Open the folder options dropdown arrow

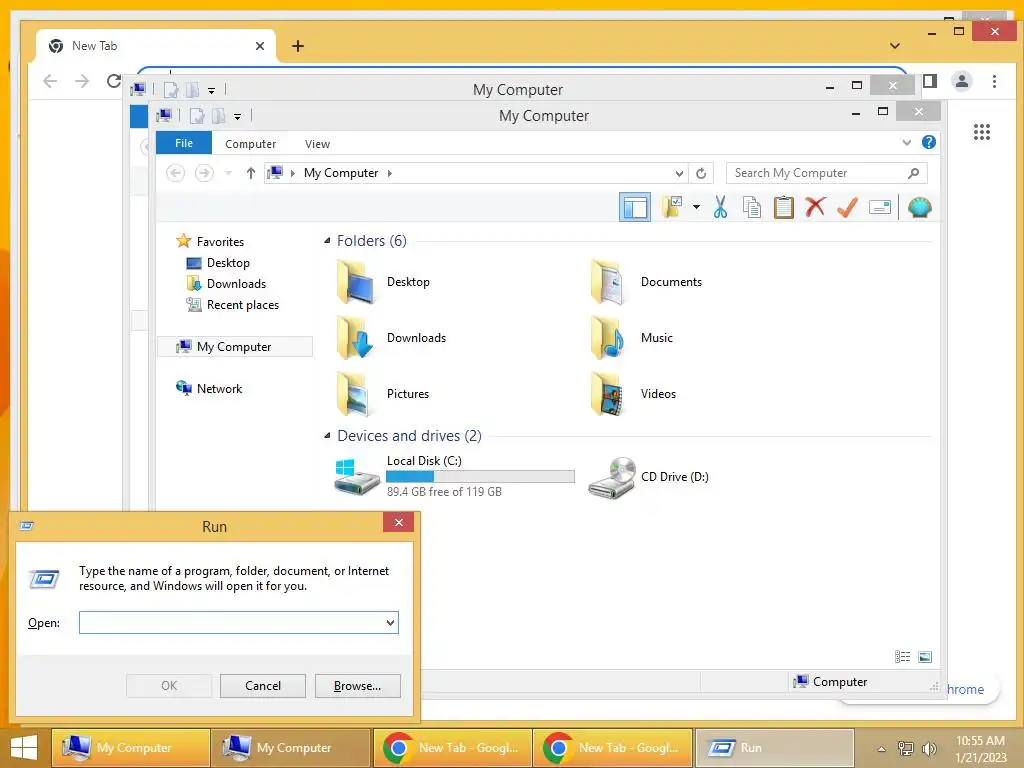(x=696, y=208)
